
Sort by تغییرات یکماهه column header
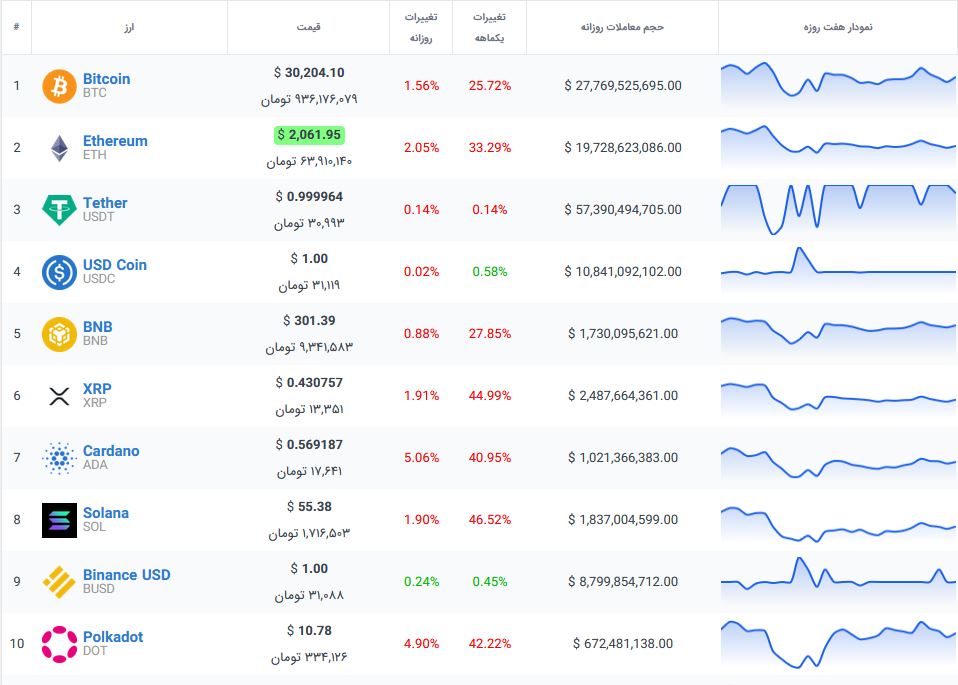point(489,27)
